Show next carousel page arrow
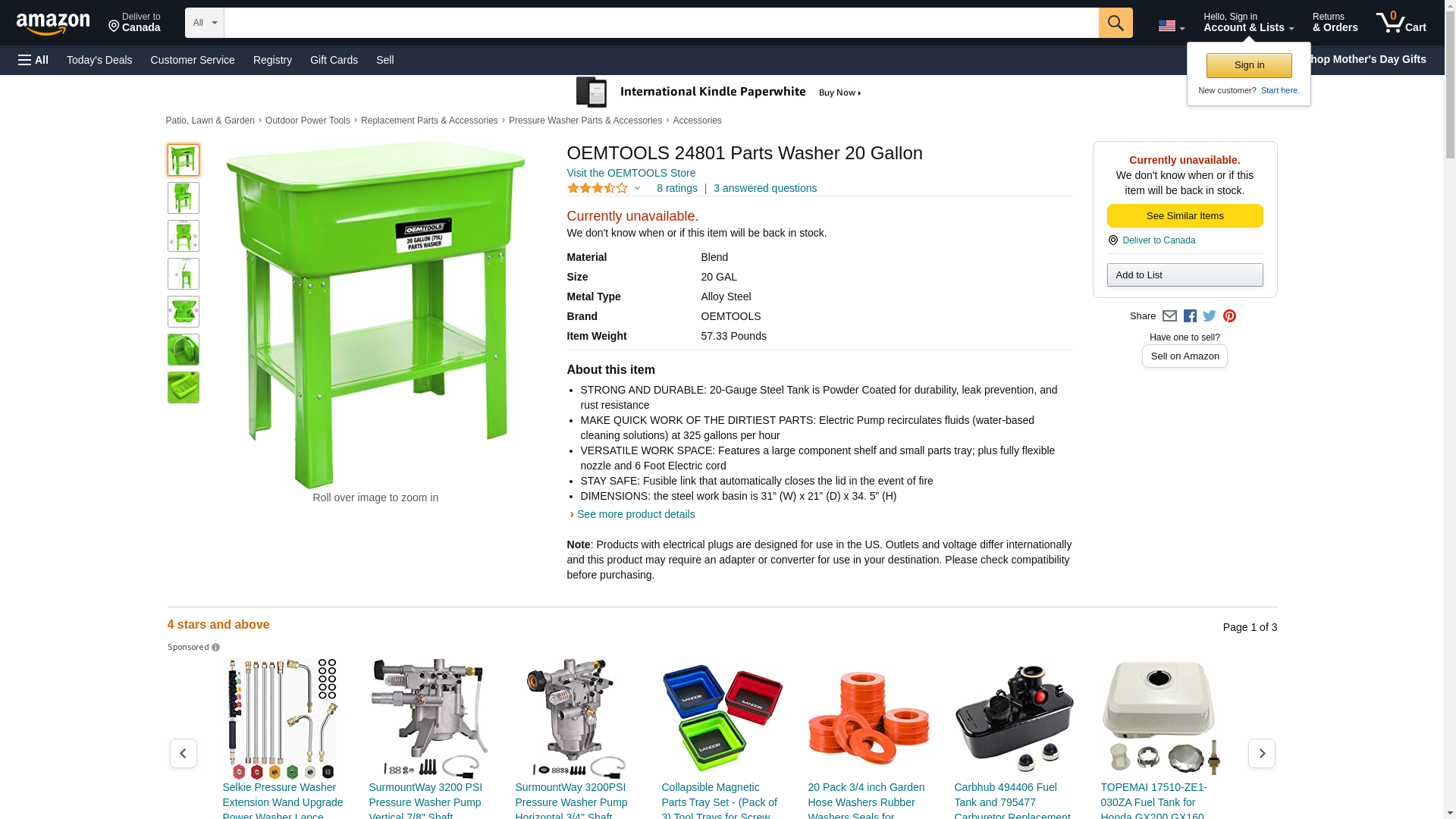Viewport: 1456px width, 819px height. click(x=1261, y=753)
